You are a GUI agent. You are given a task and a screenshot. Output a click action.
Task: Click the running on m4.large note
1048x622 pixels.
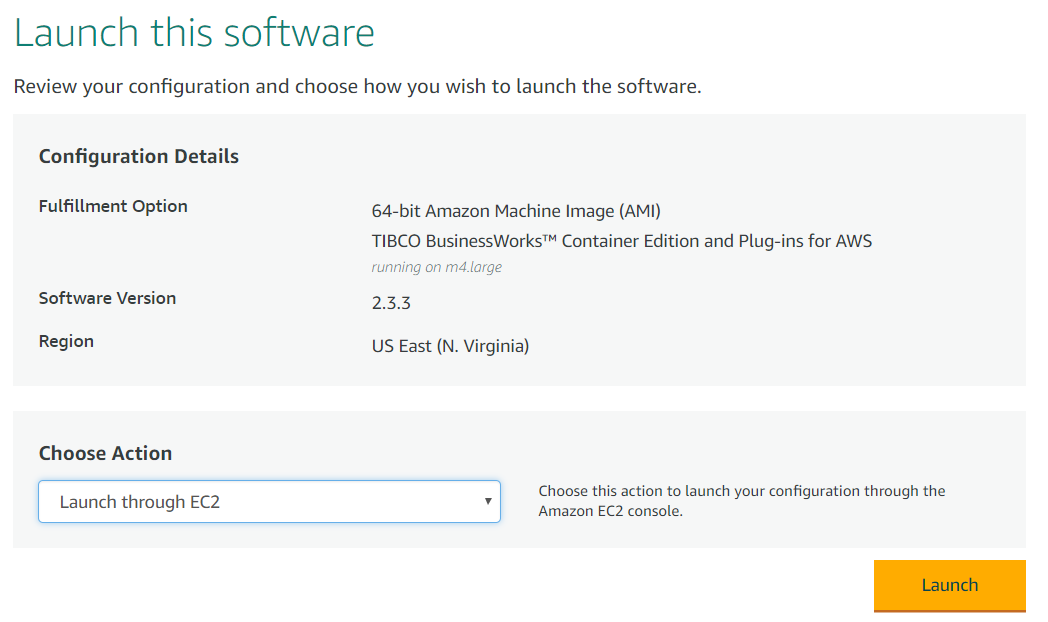pos(436,267)
